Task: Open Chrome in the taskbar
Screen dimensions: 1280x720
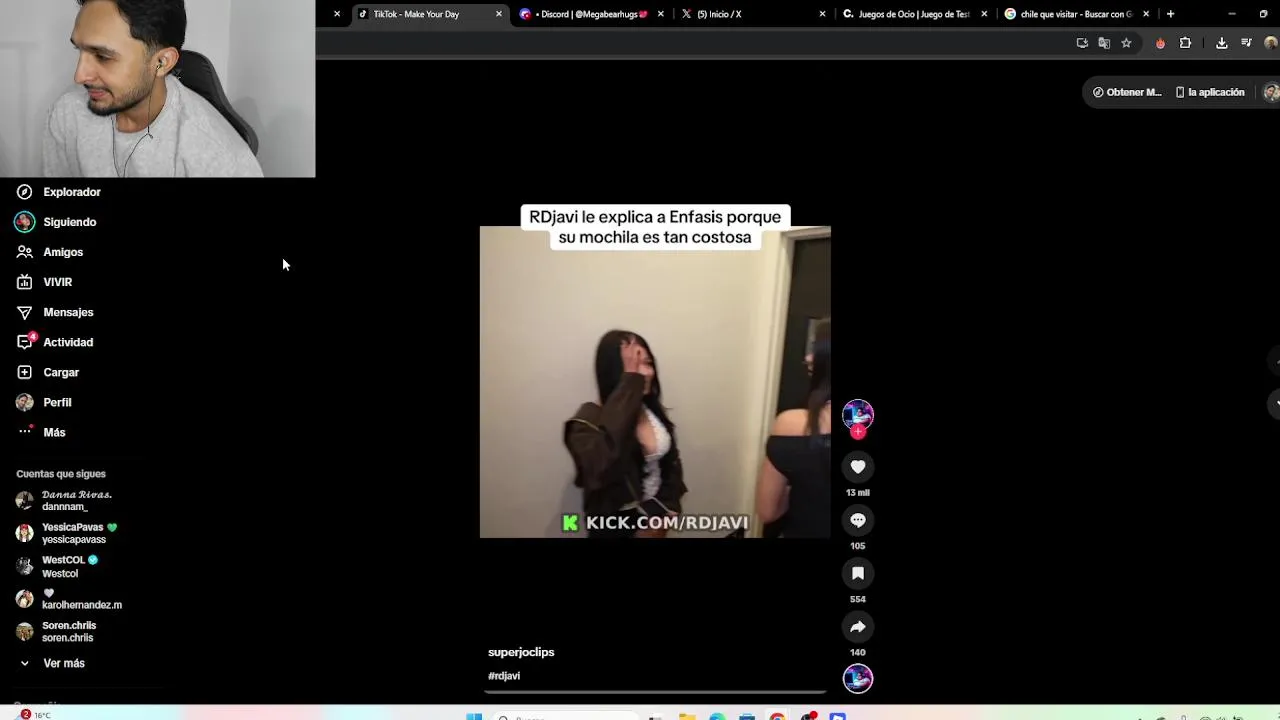Action: 777,716
